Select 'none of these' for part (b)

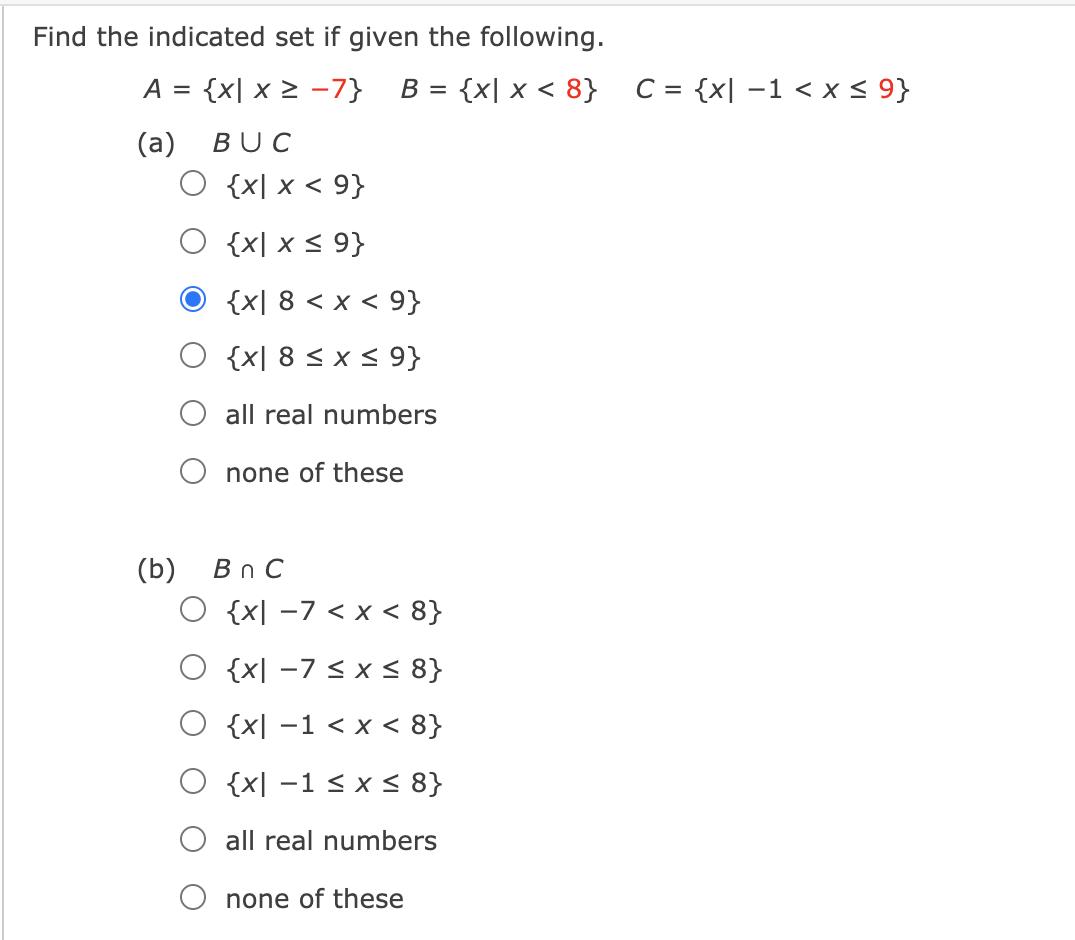(x=193, y=897)
